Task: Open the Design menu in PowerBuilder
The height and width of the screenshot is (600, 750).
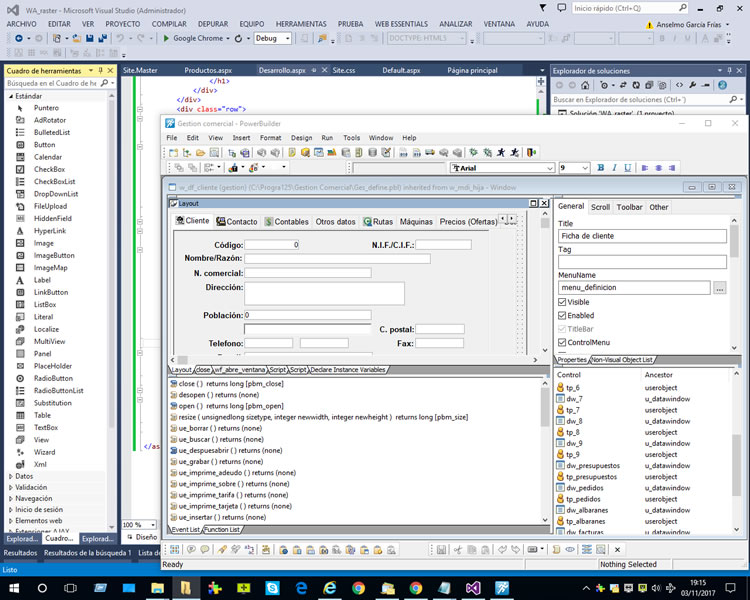Action: click(301, 138)
